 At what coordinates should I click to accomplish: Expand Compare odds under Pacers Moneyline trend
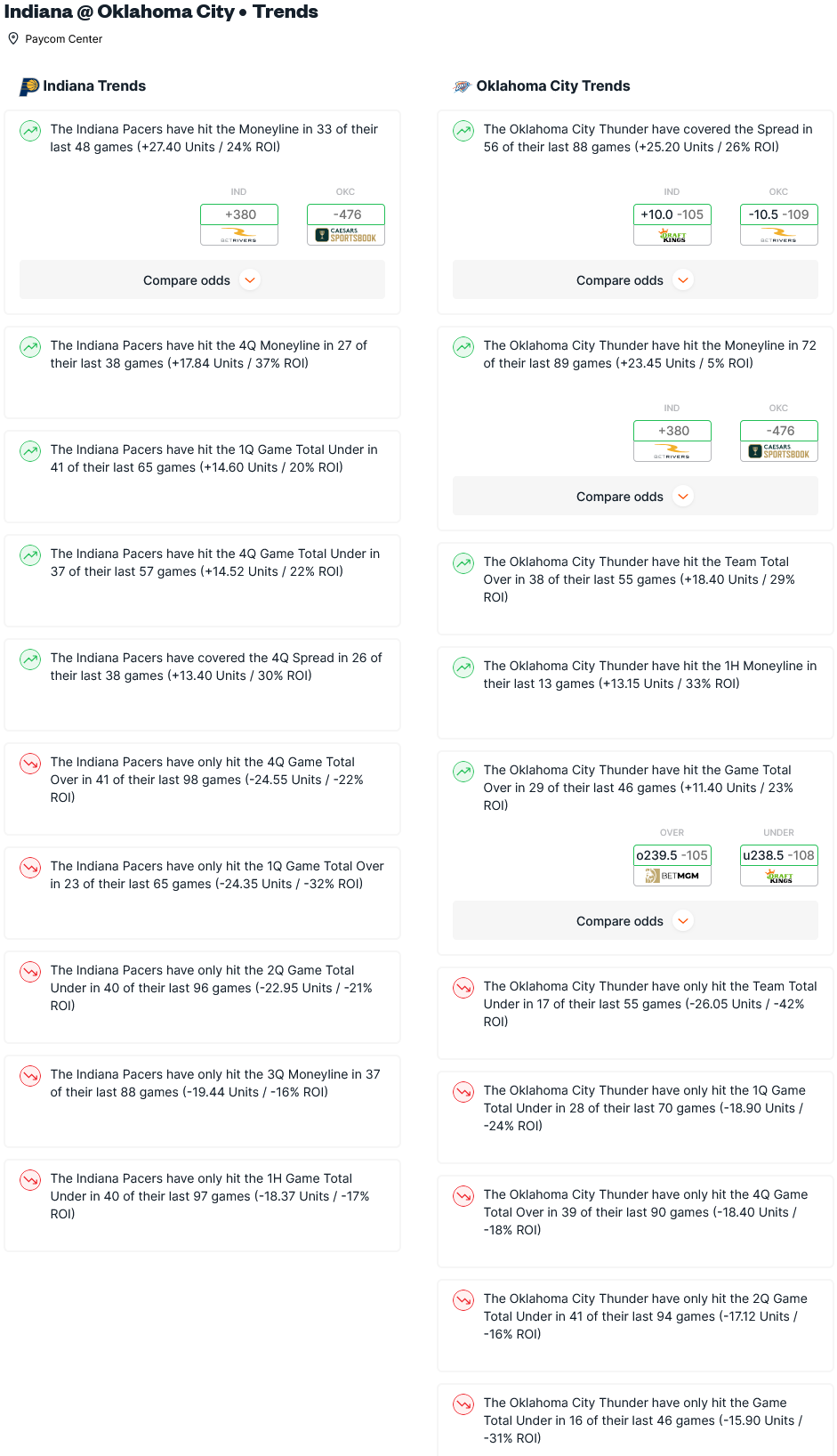(x=202, y=279)
